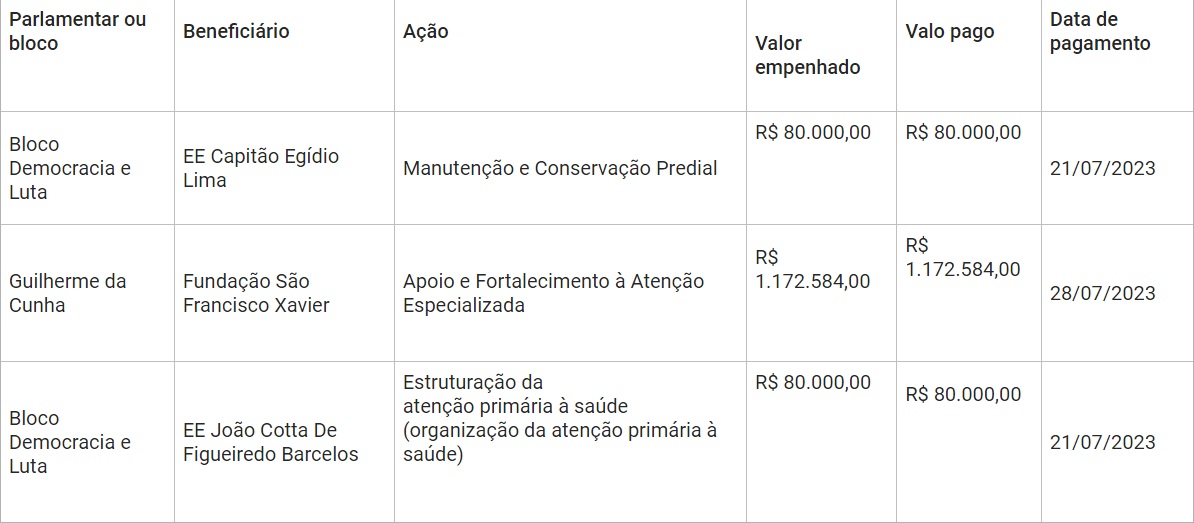Click the "Ação" column header
The image size is (1194, 523).
[x=426, y=31]
